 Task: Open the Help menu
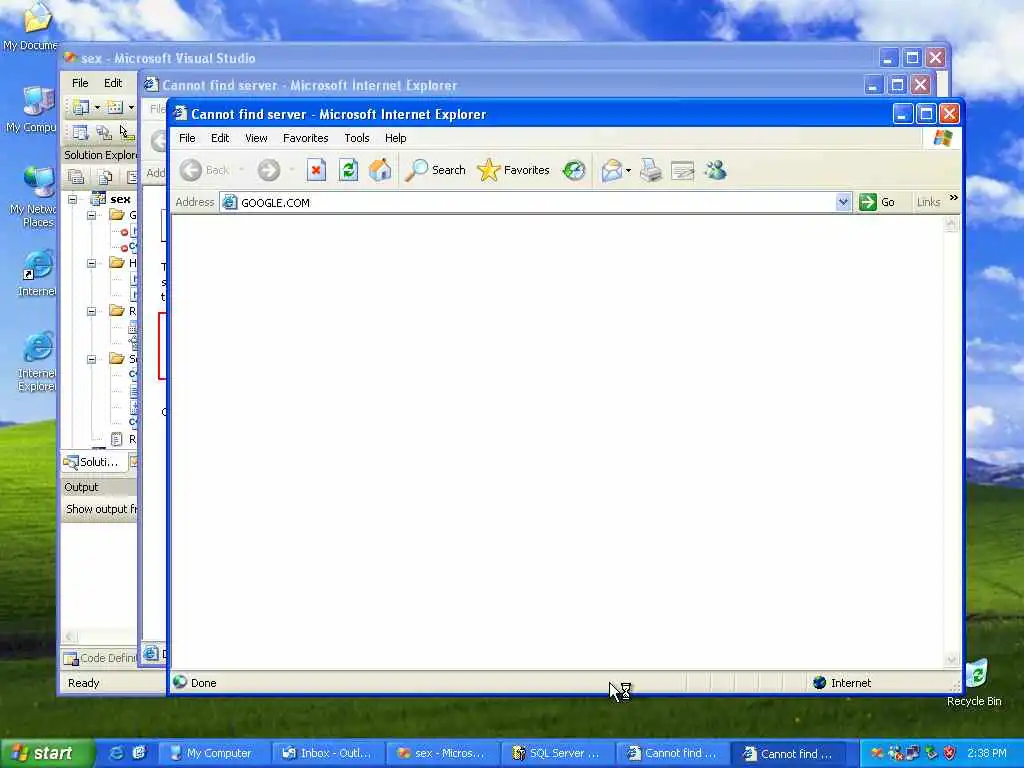[x=395, y=138]
